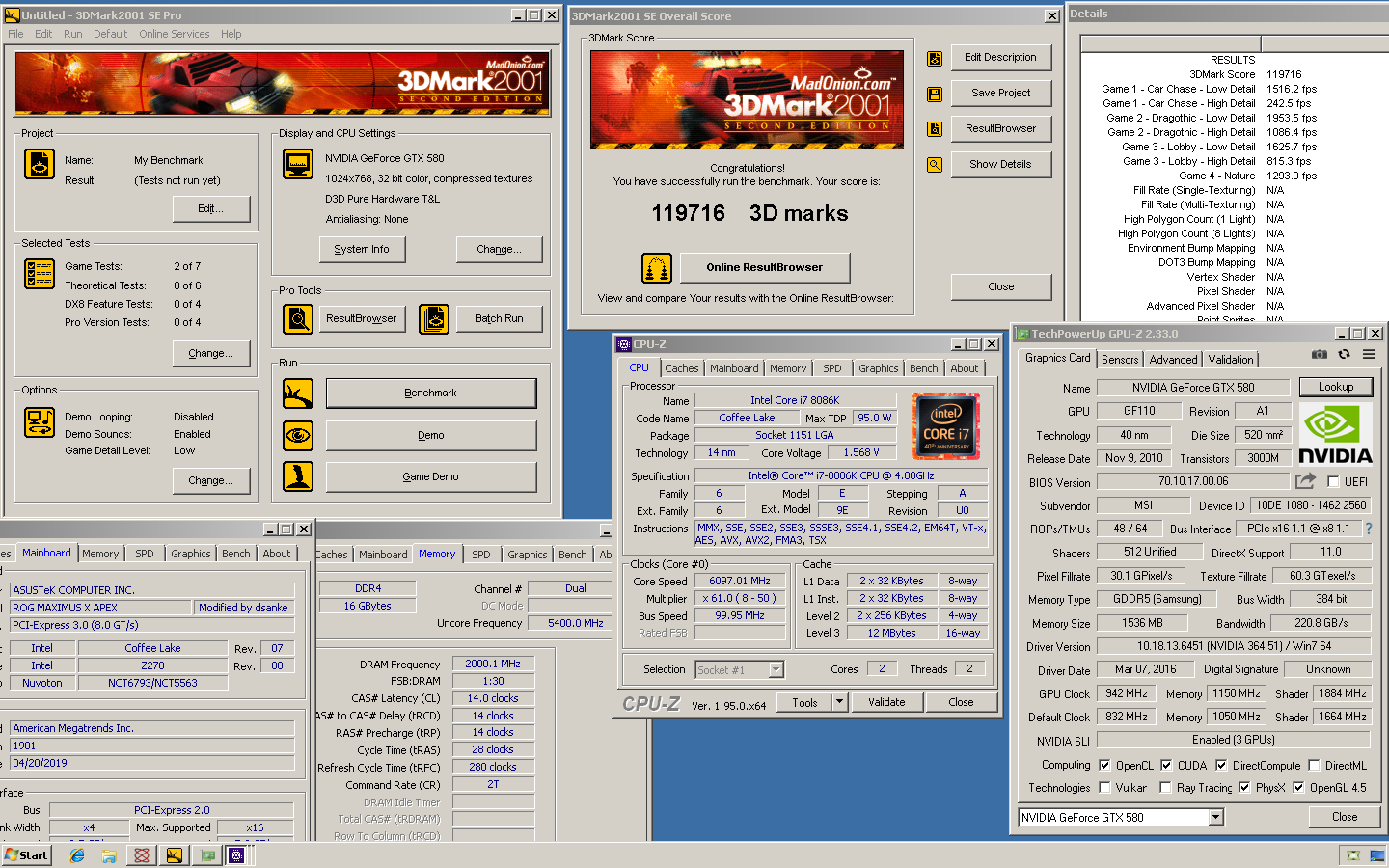
Task: Click the ResultBrowser icon in score window
Action: (x=935, y=129)
